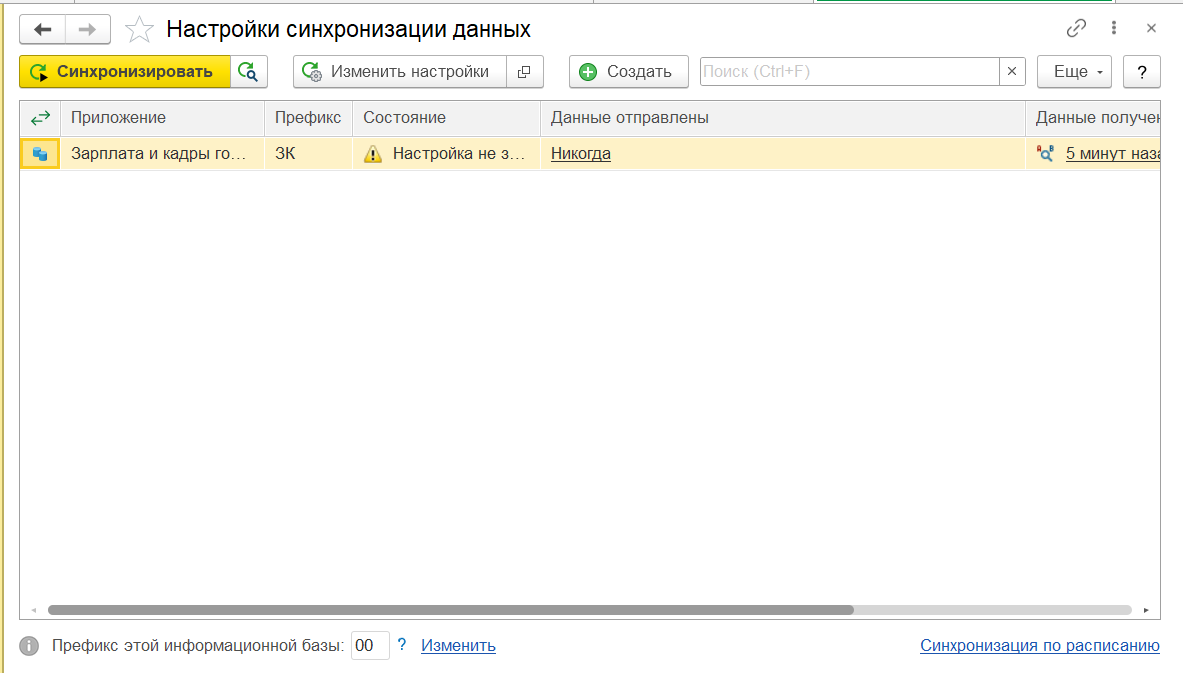Click the info icon near prefix label
This screenshot has width=1183, height=673.
click(x=30, y=646)
